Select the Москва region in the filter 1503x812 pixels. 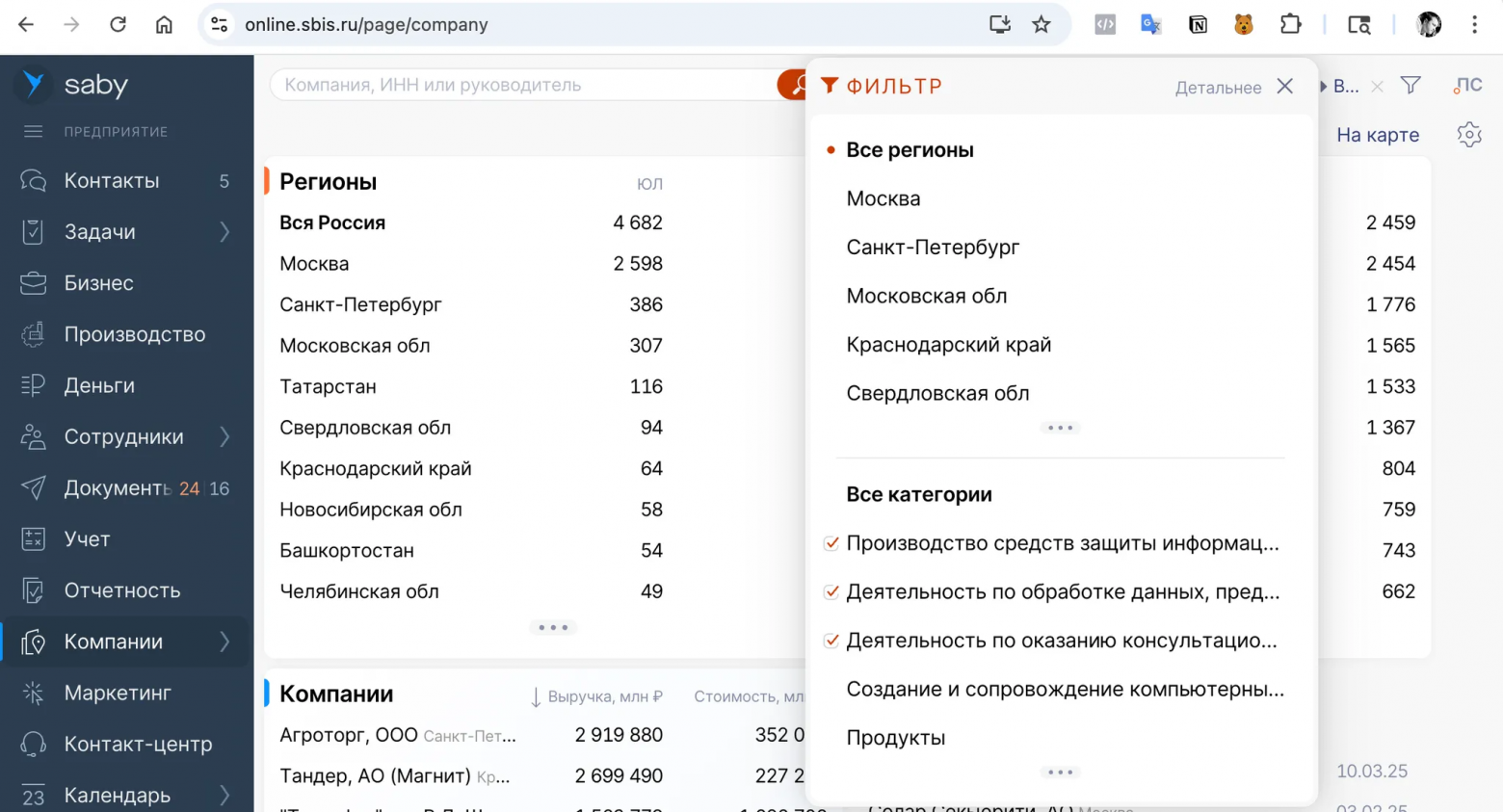coord(883,198)
